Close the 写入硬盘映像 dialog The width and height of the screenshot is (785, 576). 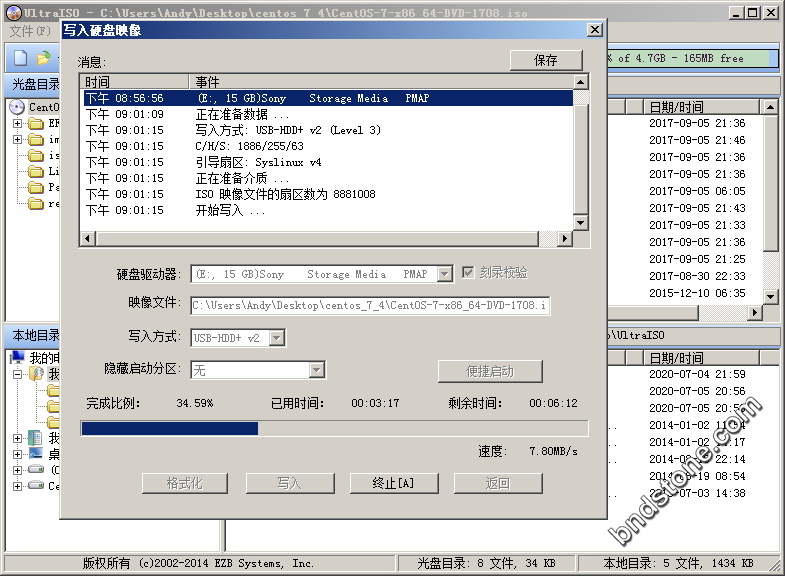[594, 30]
